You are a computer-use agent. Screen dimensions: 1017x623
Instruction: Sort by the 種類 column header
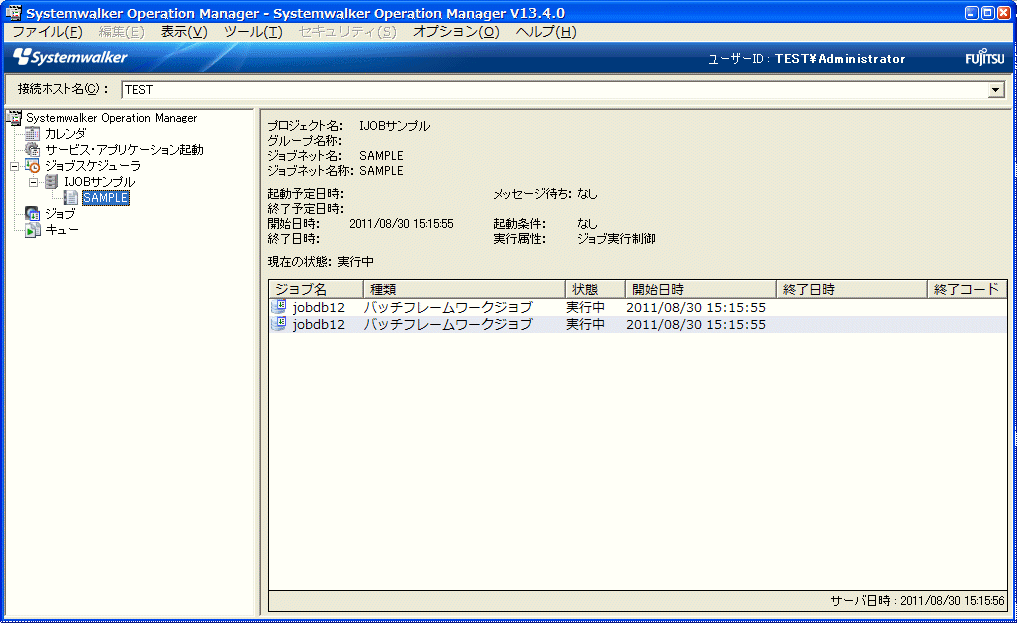tap(464, 289)
